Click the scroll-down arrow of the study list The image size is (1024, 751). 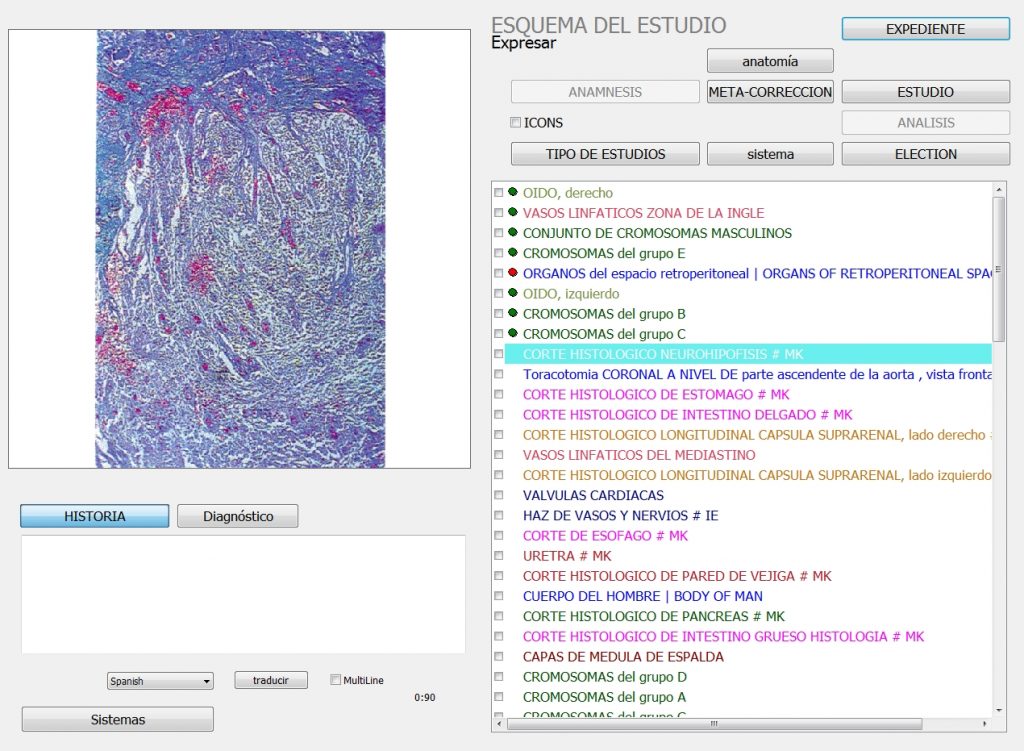point(999,710)
